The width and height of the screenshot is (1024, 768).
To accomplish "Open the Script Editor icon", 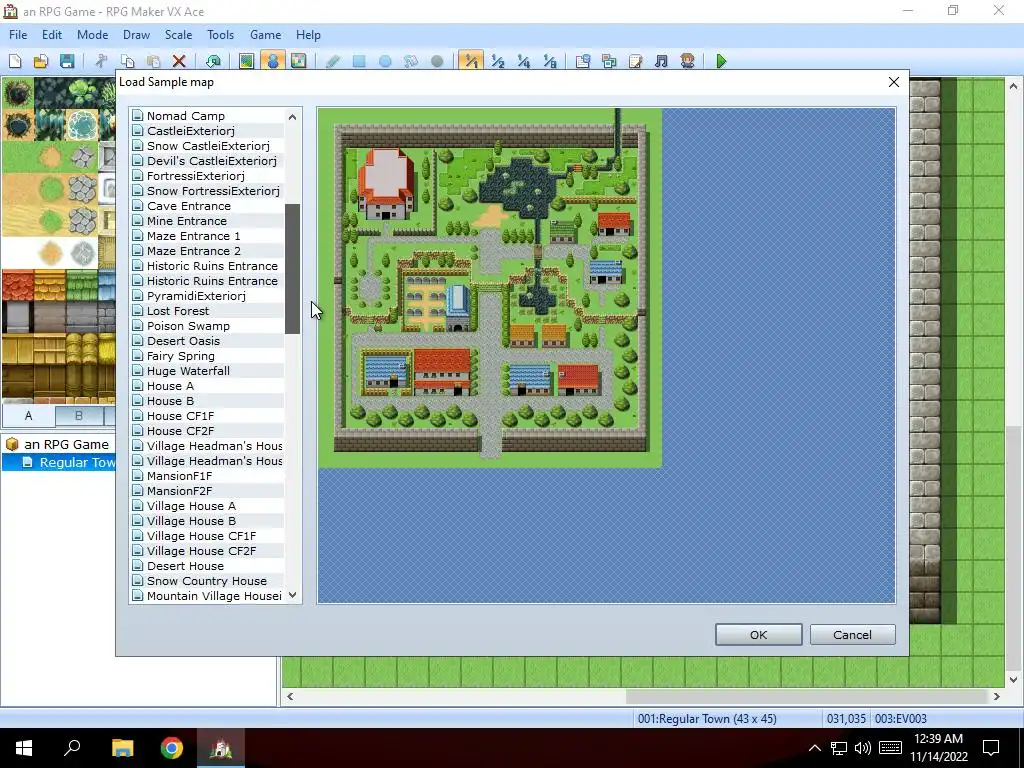I will click(635, 61).
